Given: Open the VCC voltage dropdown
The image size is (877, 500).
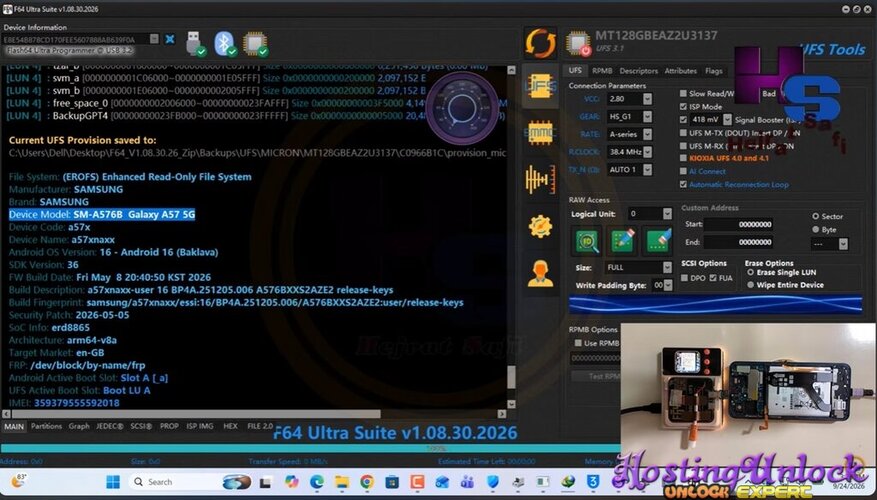Looking at the screenshot, I should point(647,99).
